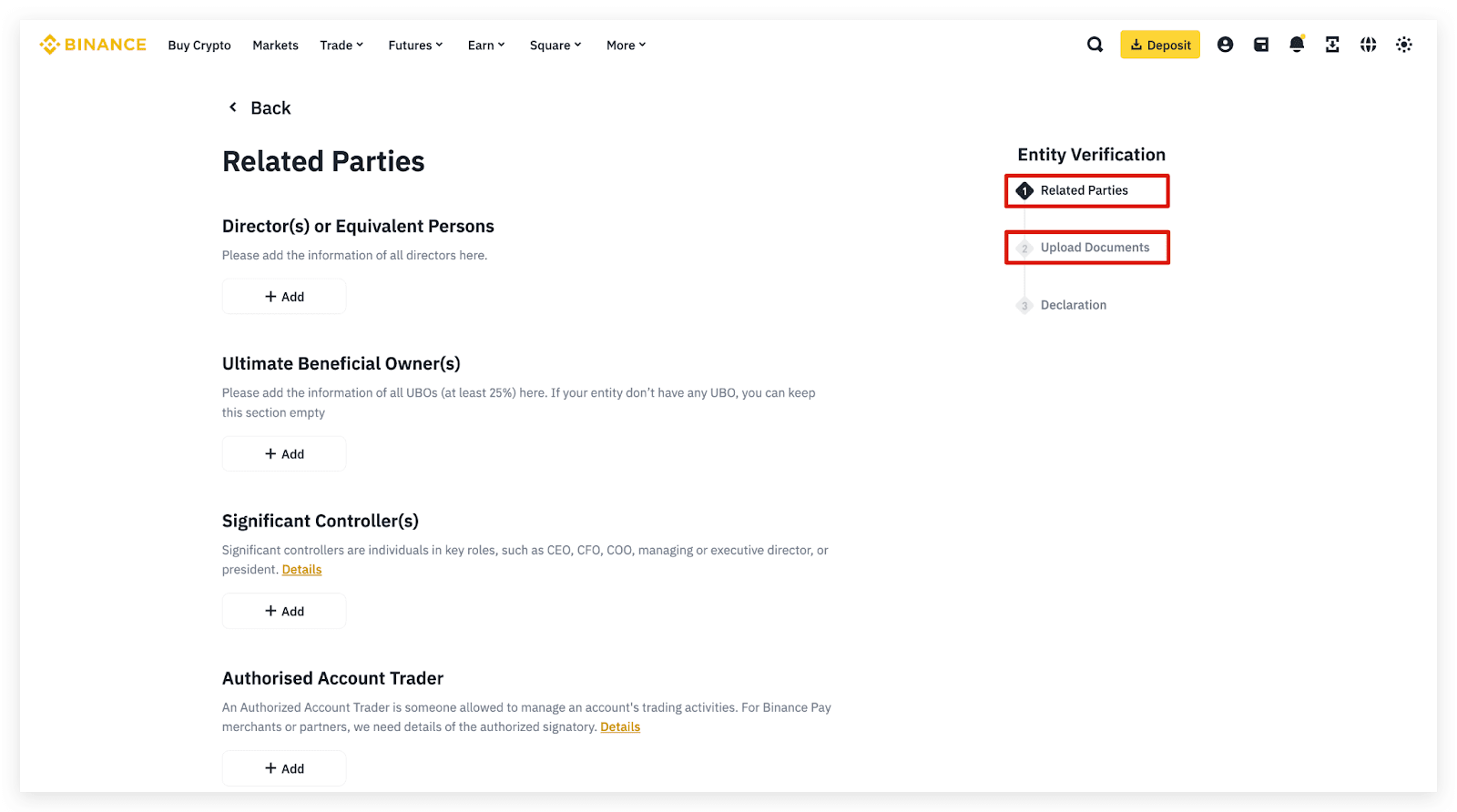Open the search magnifier icon

click(1095, 45)
